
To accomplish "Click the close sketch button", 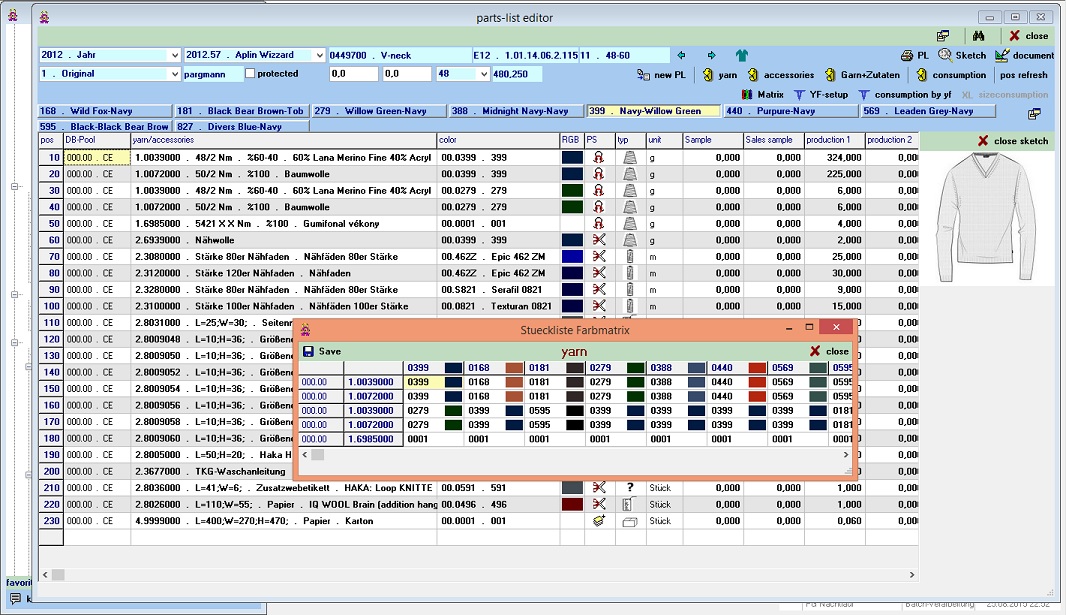I will (1012, 141).
